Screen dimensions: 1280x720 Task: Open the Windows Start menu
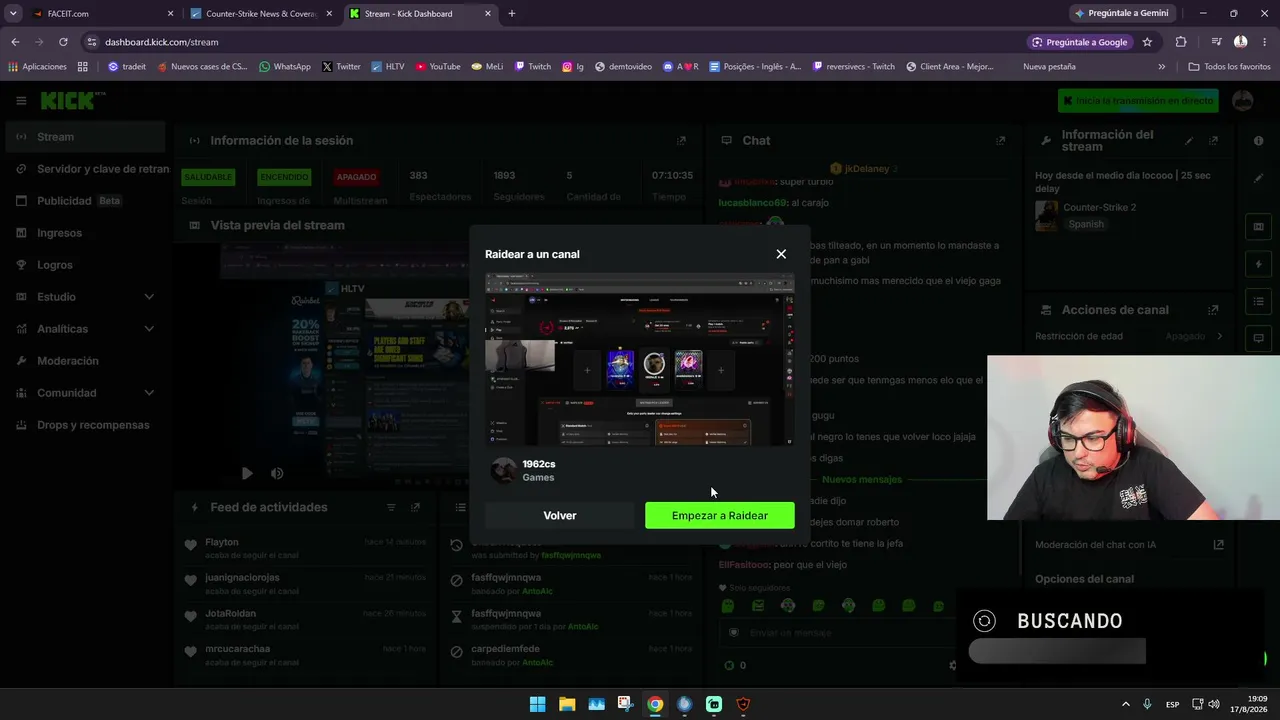537,704
